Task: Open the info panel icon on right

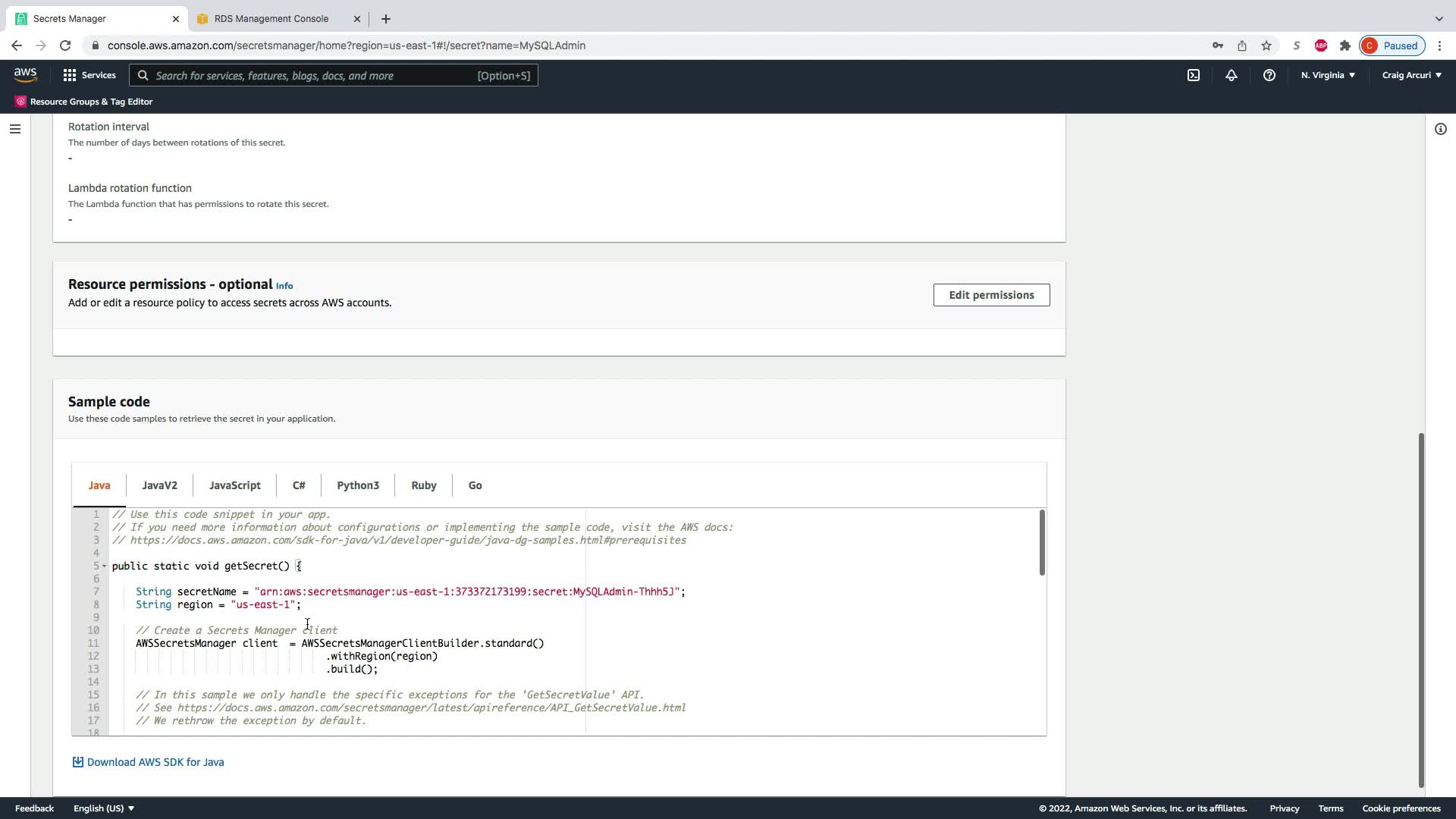Action: pyautogui.click(x=1440, y=129)
